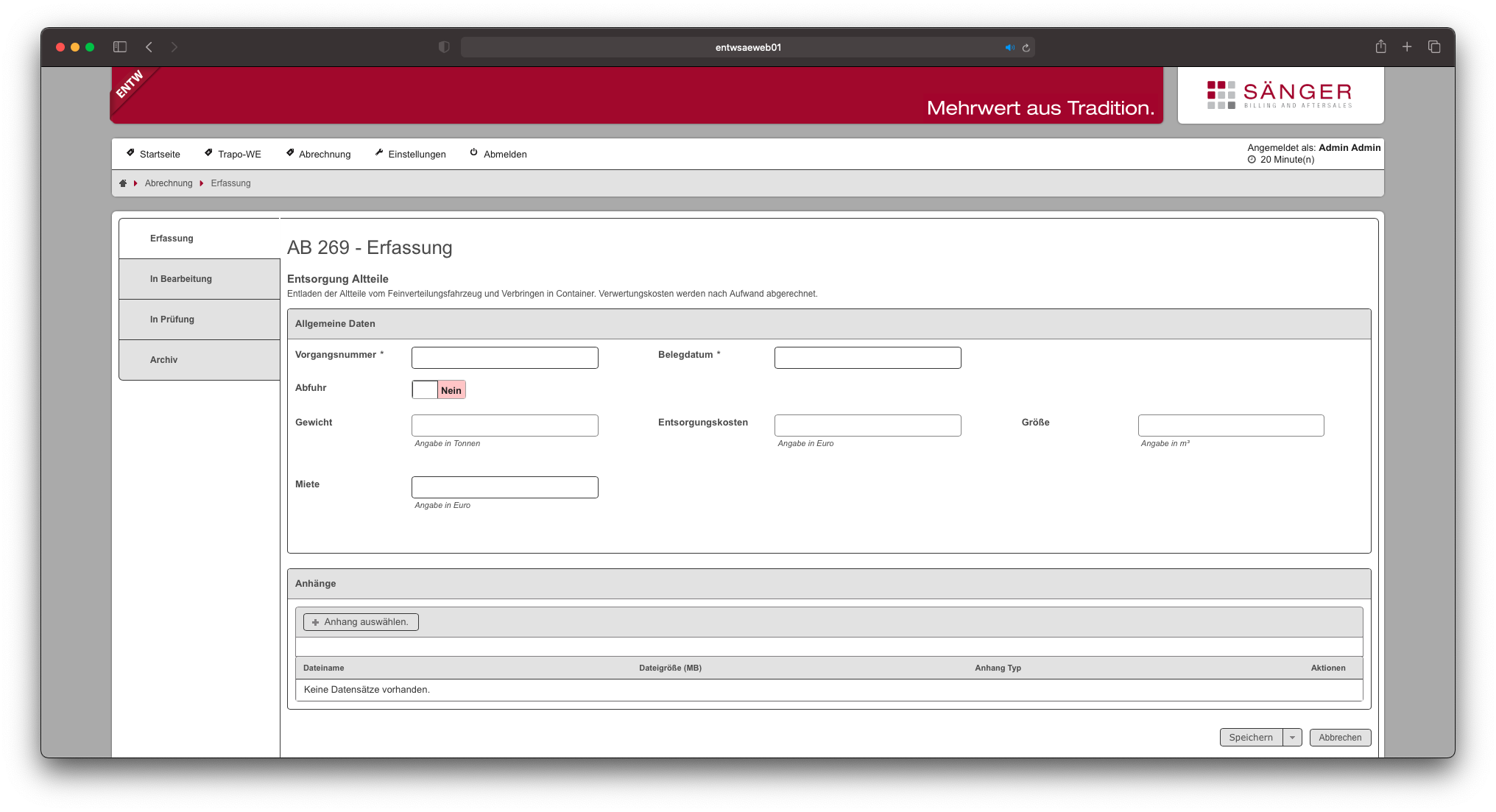Click Anhang Typ column header

(x=998, y=668)
